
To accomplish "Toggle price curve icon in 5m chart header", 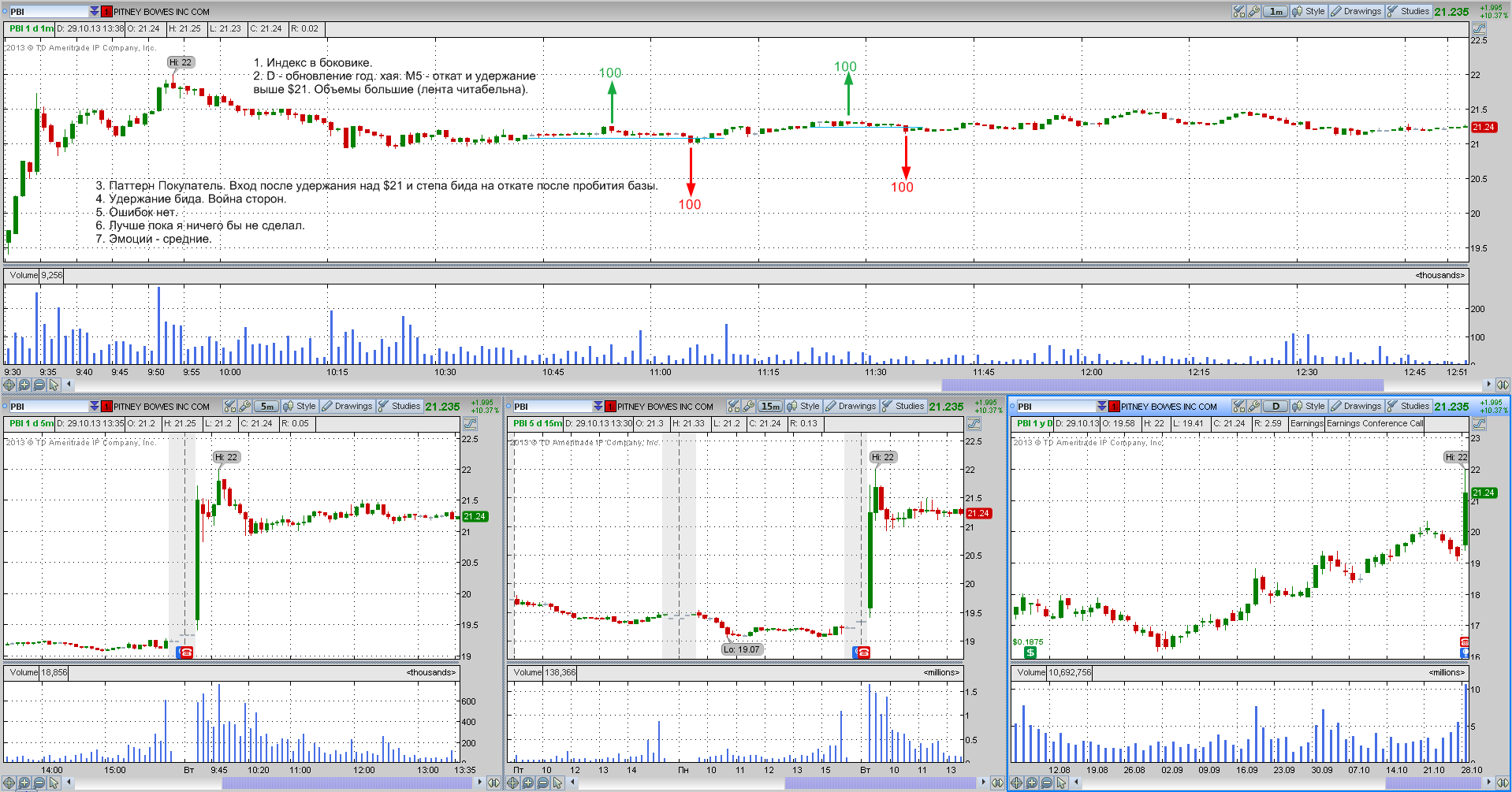I will click(470, 423).
